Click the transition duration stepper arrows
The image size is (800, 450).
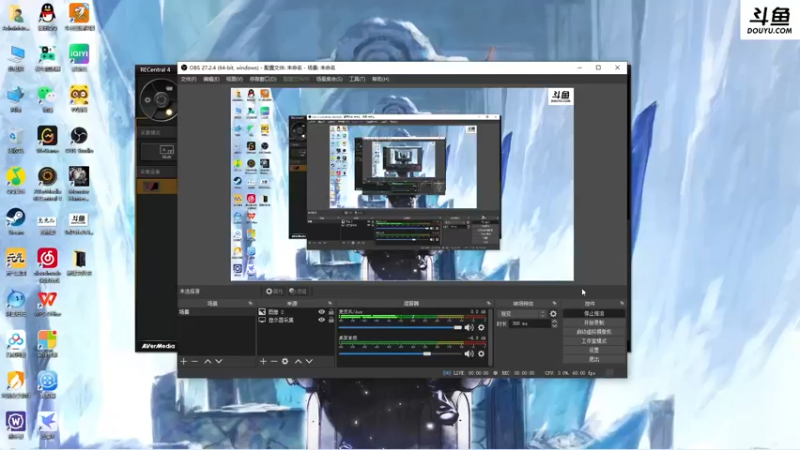point(555,323)
